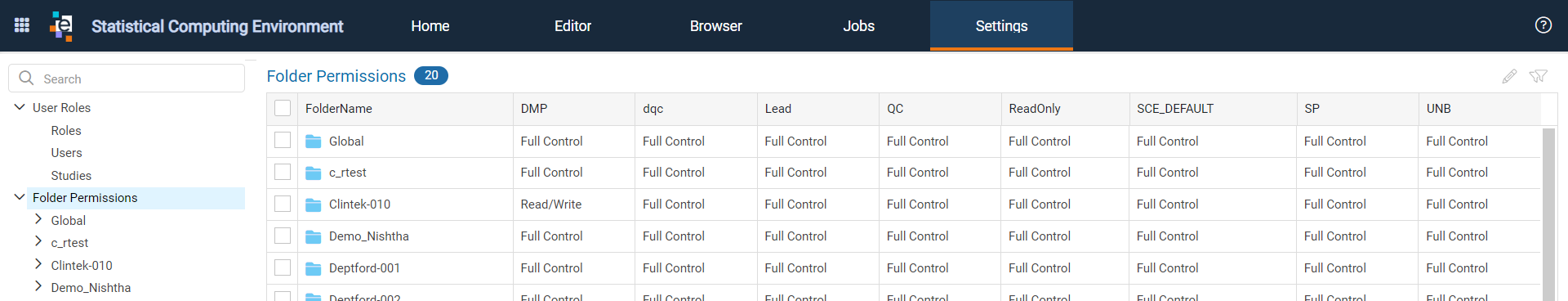This screenshot has height=301, width=1568.
Task: Click the sidebar Search input field
Action: click(x=127, y=79)
